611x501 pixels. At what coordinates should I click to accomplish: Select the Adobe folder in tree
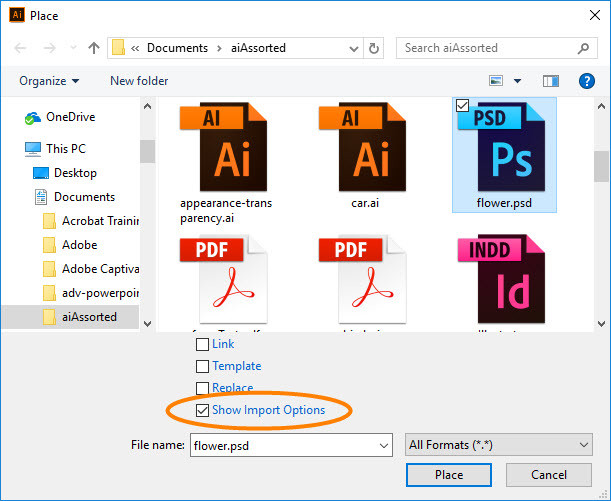click(x=70, y=245)
